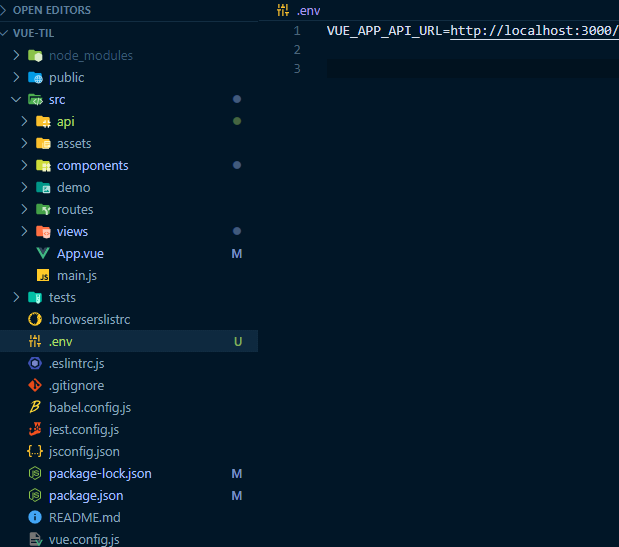Click the src folder code icon
Image resolution: width=619 pixels, height=547 pixels.
35,100
